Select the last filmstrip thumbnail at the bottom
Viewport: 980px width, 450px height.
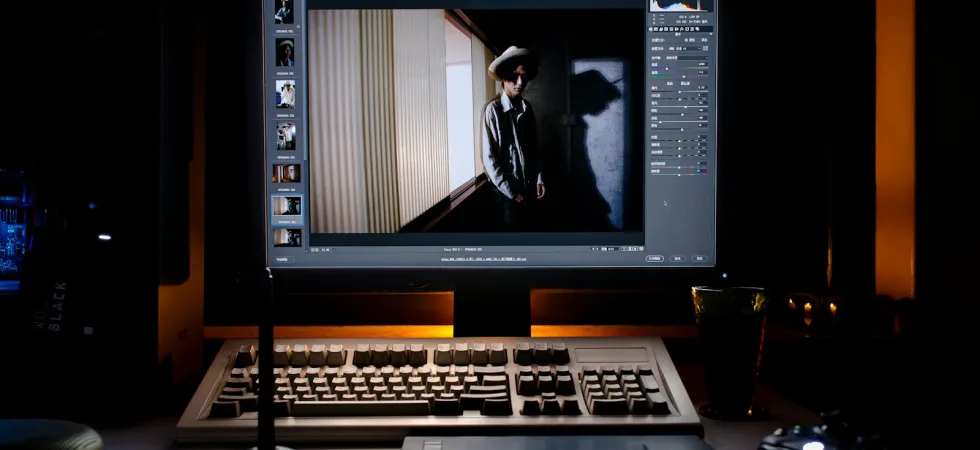tap(287, 237)
